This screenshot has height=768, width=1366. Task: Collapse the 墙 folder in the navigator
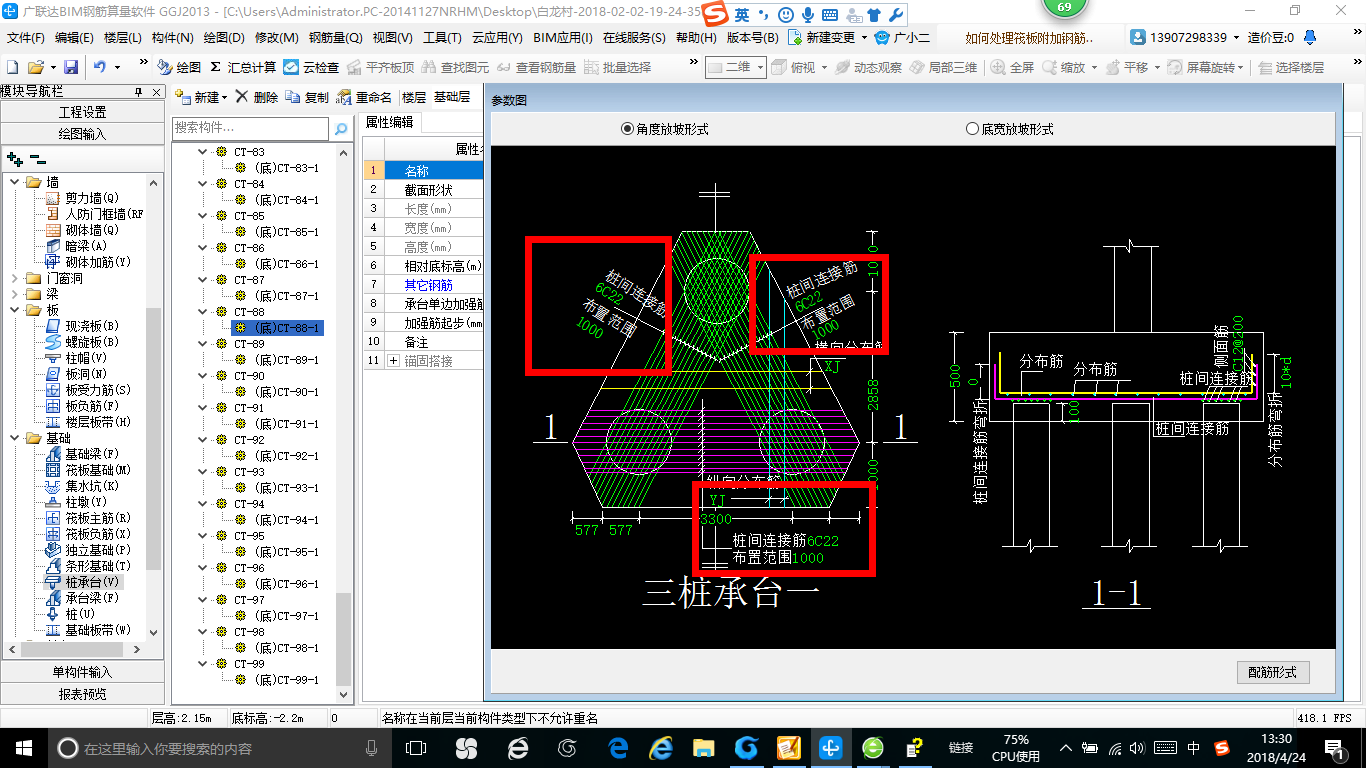15,182
